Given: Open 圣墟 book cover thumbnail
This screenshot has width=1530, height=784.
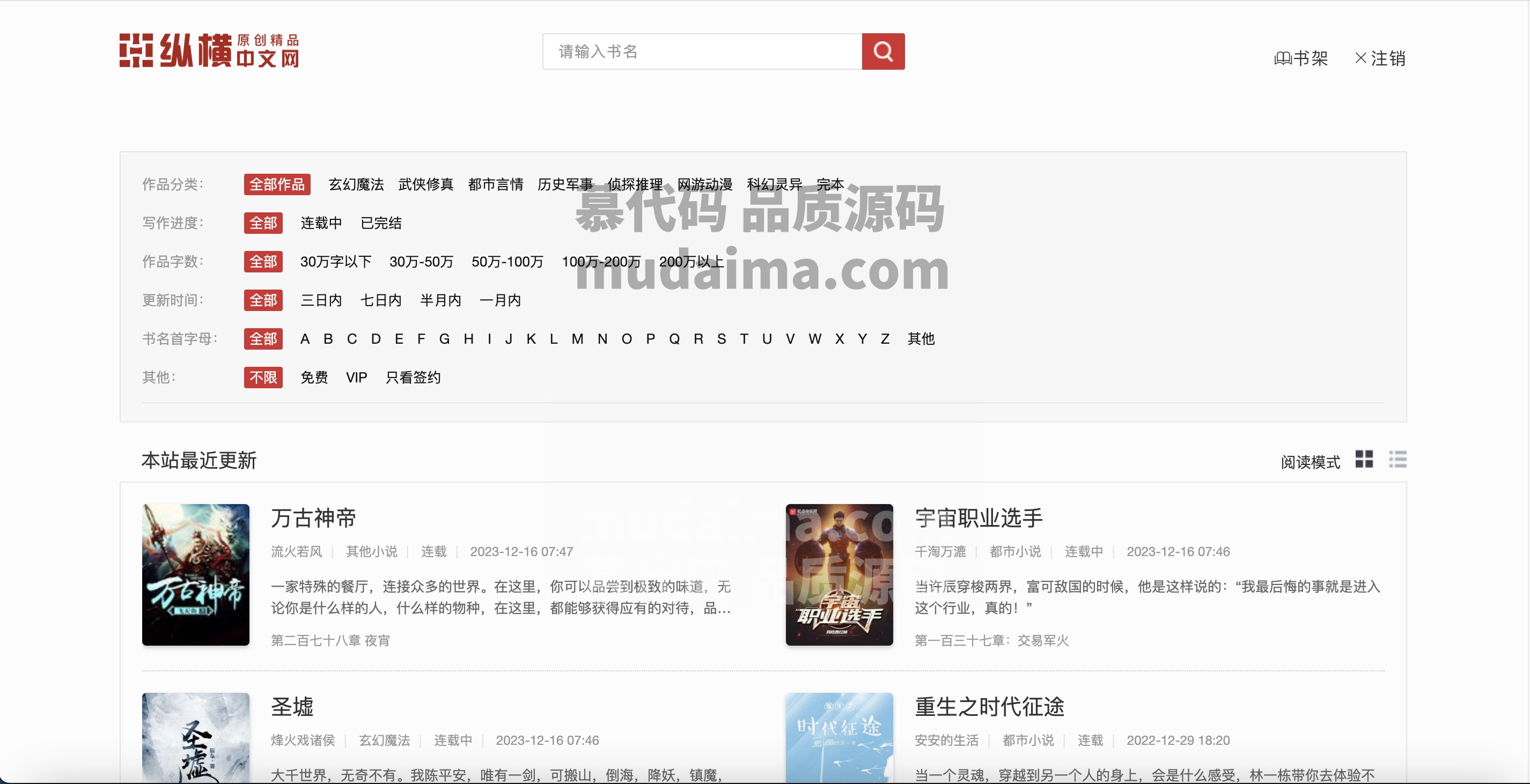Looking at the screenshot, I should (x=195, y=738).
